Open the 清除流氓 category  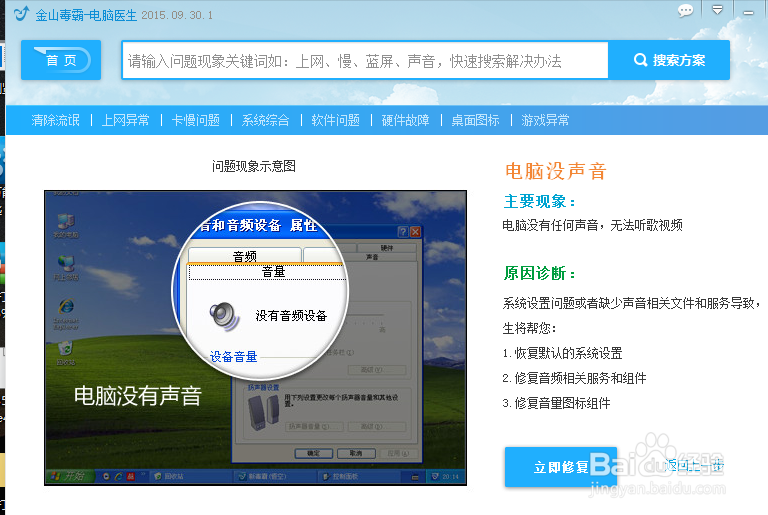click(x=55, y=120)
